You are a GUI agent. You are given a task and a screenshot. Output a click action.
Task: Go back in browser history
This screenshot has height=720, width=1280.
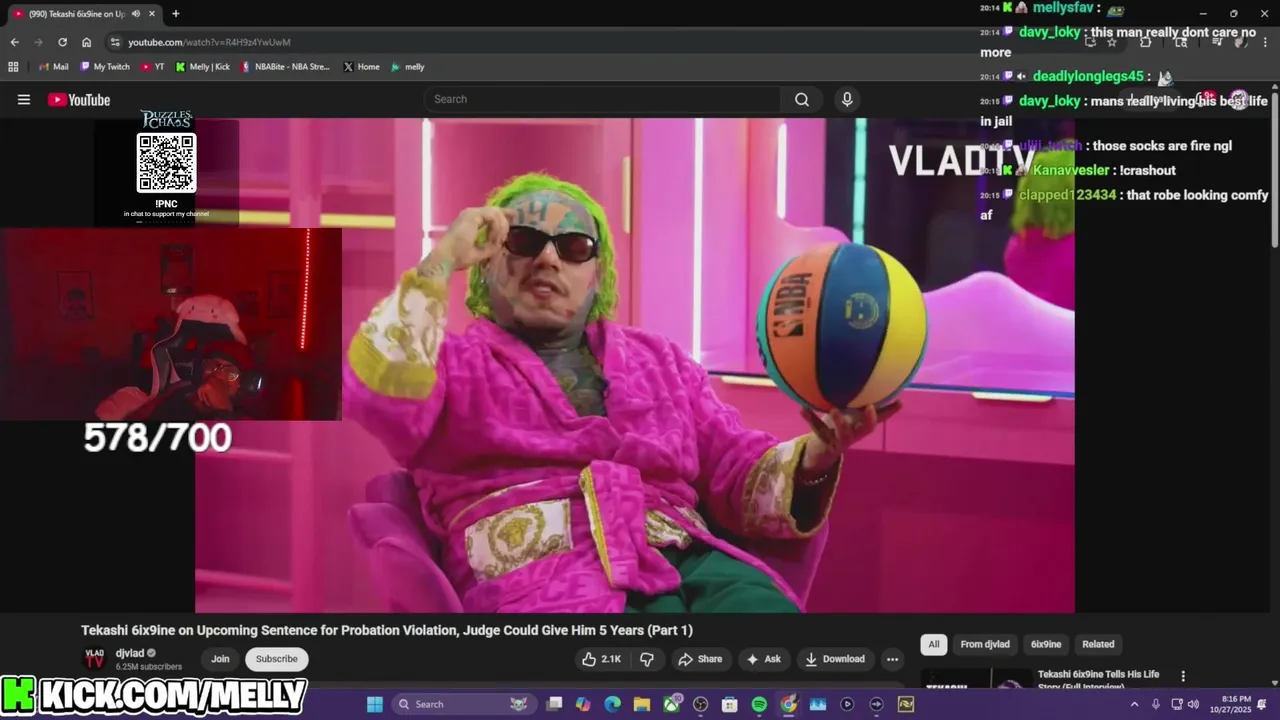click(x=14, y=42)
